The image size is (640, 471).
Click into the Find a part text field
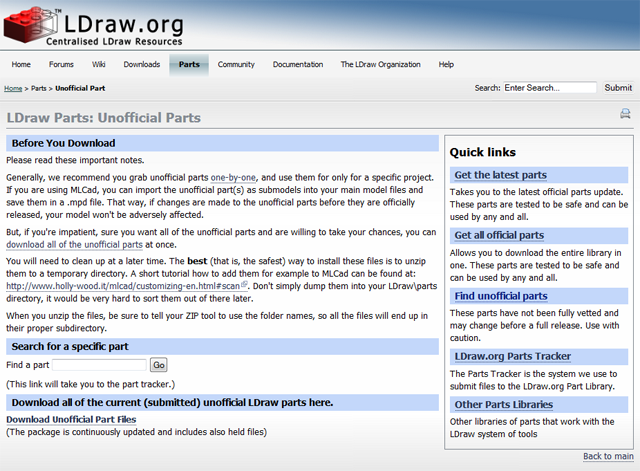tap(99, 365)
